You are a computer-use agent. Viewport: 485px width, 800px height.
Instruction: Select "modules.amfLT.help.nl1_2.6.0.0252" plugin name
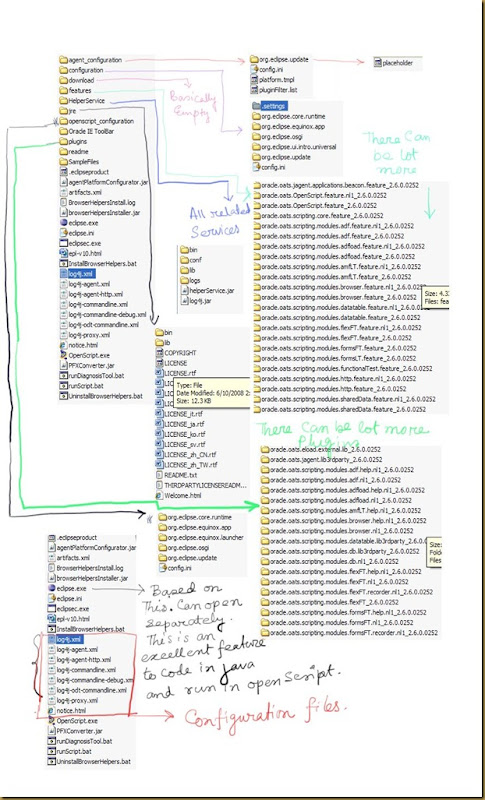point(345,511)
